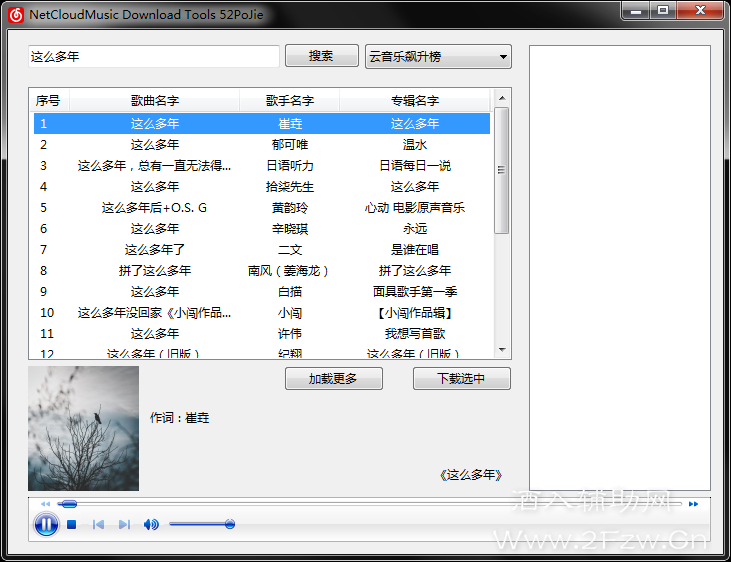This screenshot has width=731, height=562.
Task: Click inside the lyrics panel on the right
Action: point(620,268)
